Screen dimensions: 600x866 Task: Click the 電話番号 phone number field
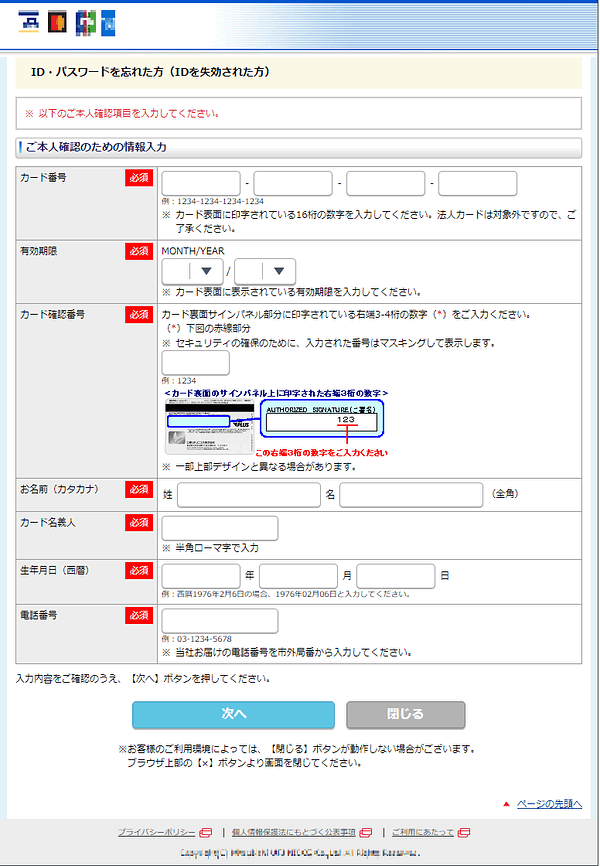pyautogui.click(x=220, y=621)
